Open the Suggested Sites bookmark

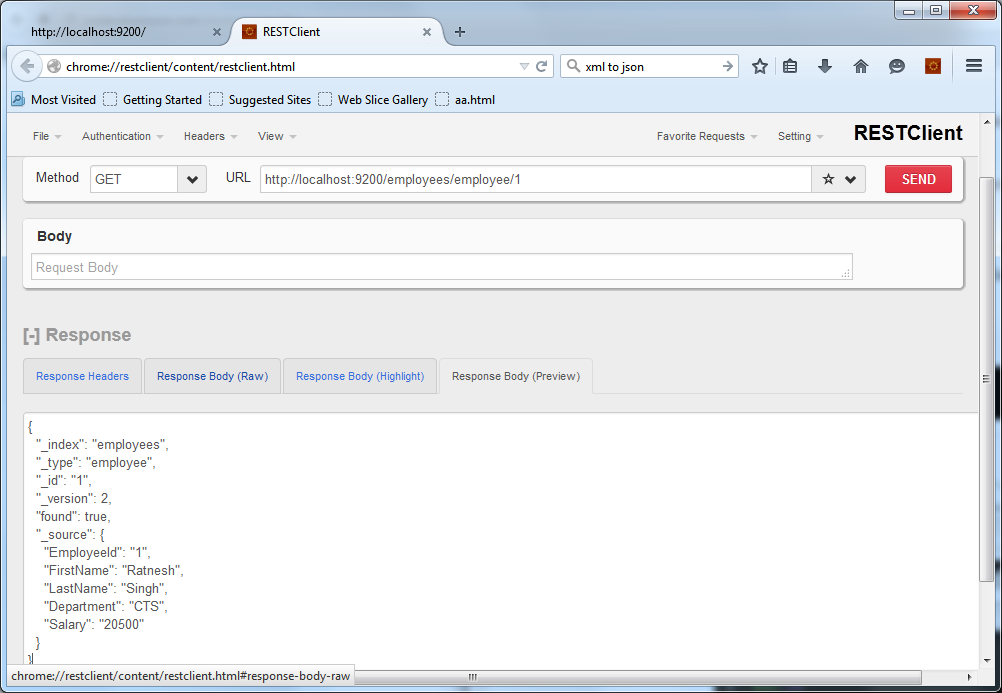tap(260, 100)
